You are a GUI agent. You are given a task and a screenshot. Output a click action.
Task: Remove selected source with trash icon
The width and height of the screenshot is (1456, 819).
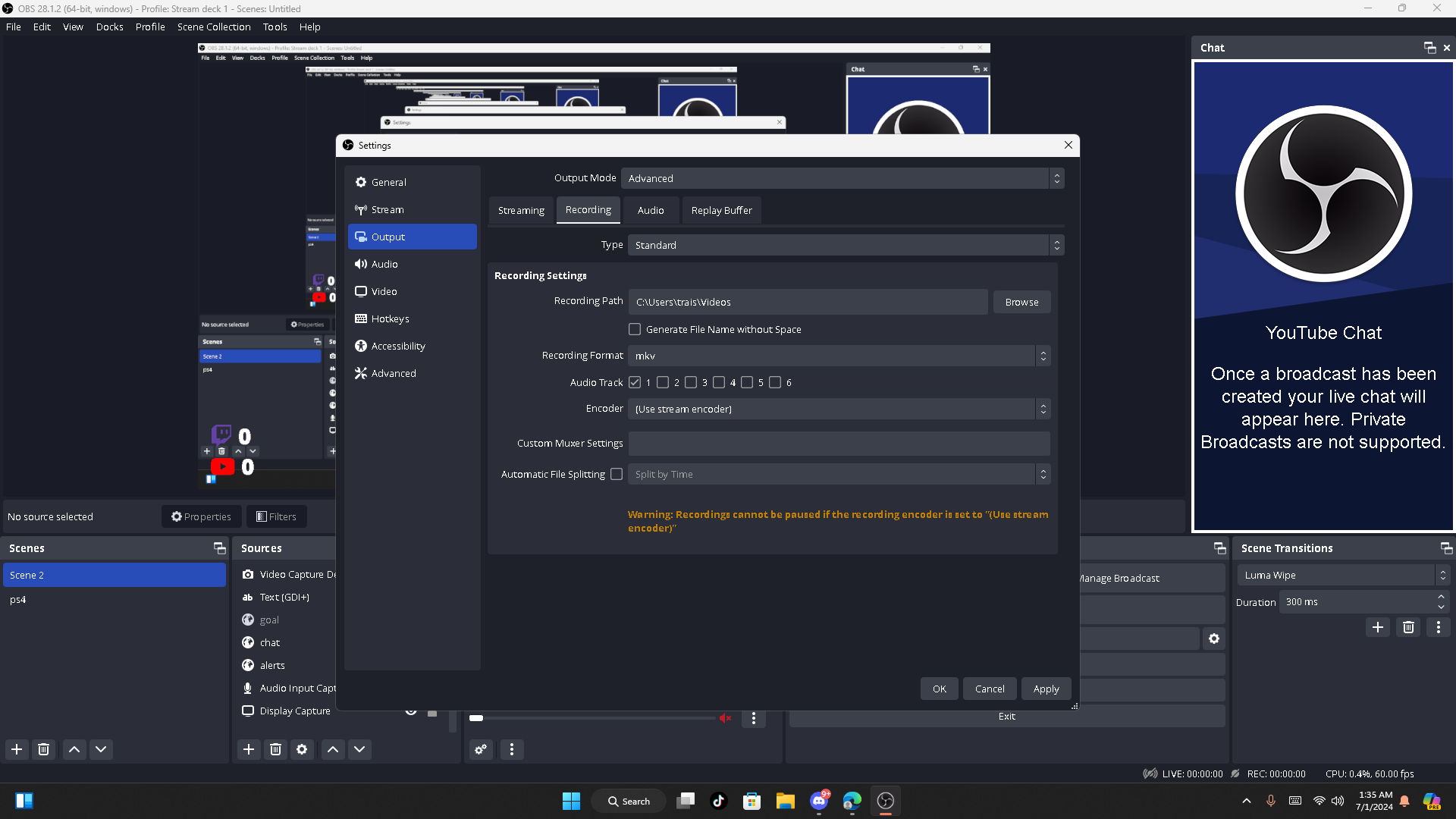pos(276,749)
